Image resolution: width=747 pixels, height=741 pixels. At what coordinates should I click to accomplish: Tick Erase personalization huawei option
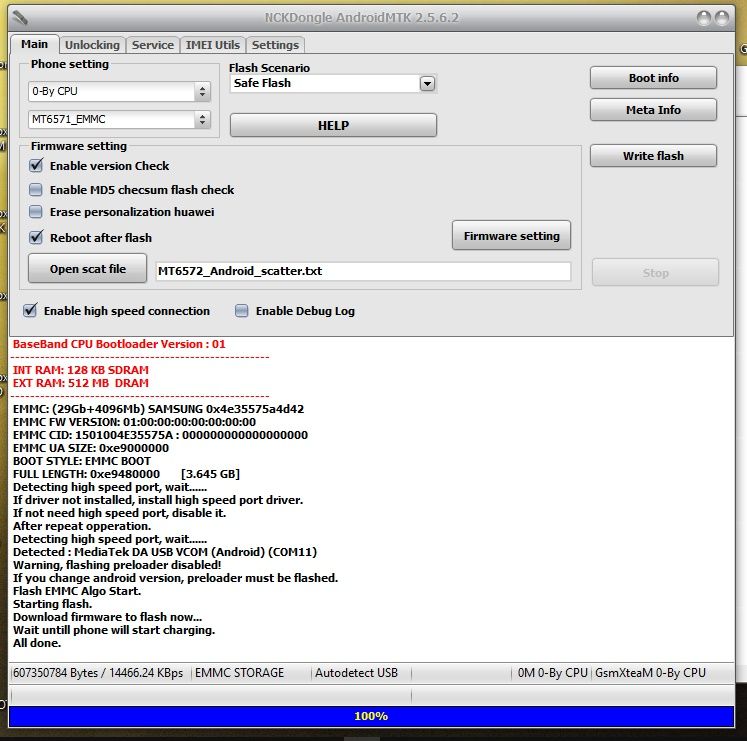tap(36, 212)
